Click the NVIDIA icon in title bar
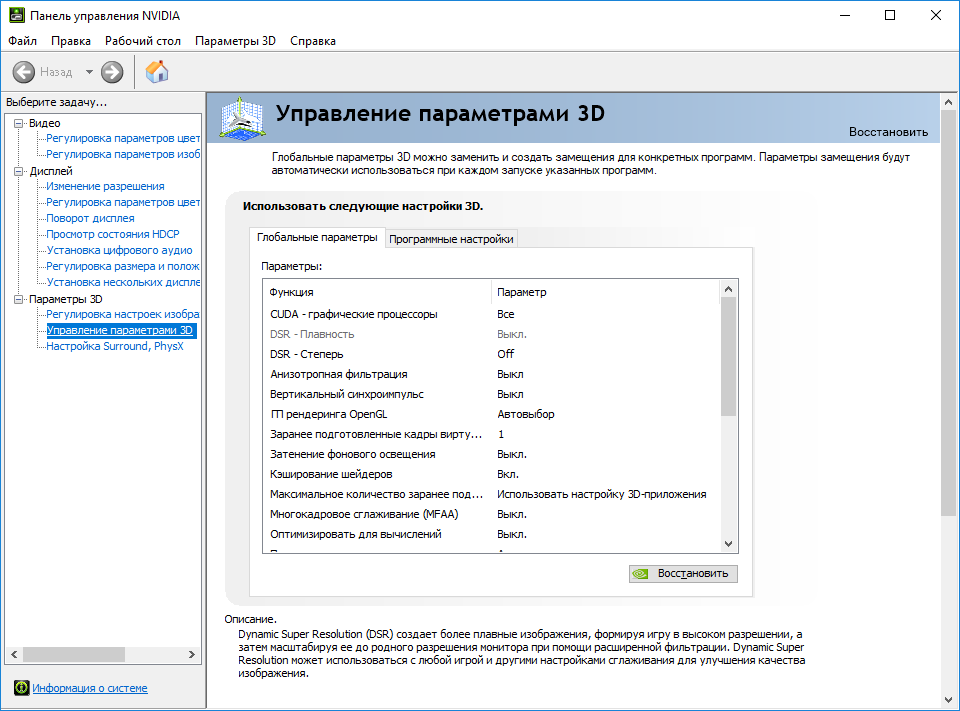 click(17, 15)
